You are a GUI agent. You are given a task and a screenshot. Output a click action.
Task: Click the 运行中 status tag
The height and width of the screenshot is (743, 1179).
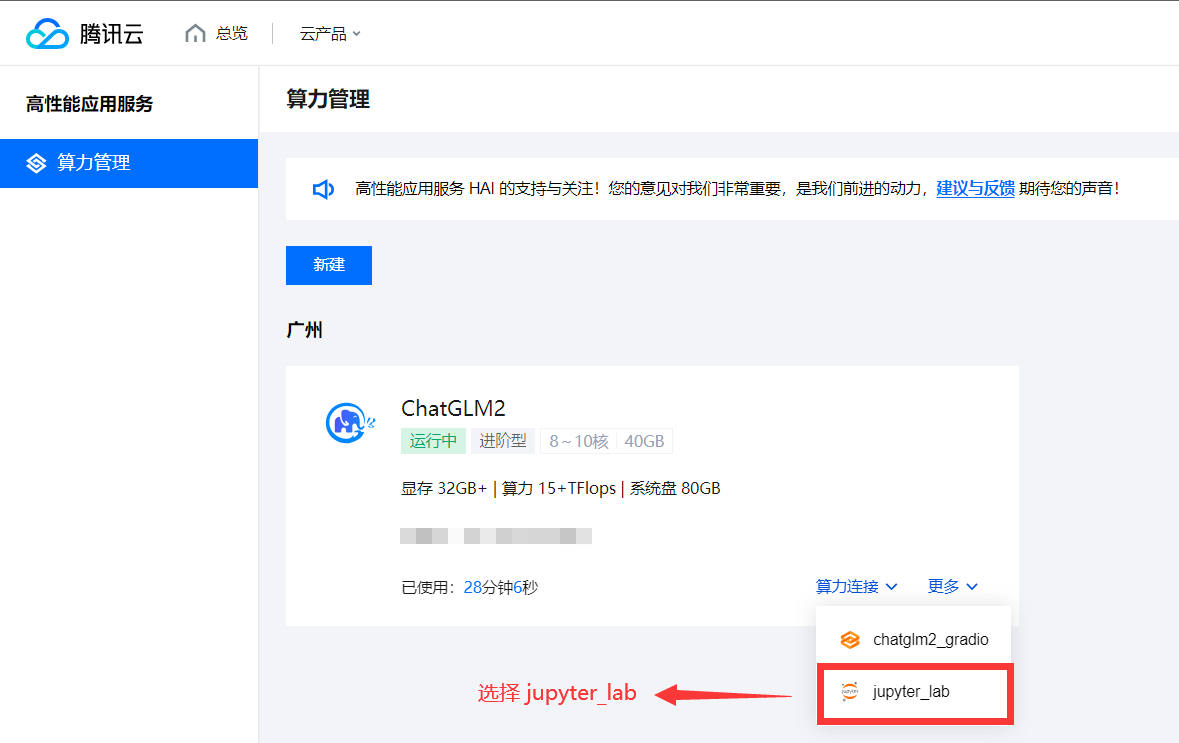pos(433,441)
